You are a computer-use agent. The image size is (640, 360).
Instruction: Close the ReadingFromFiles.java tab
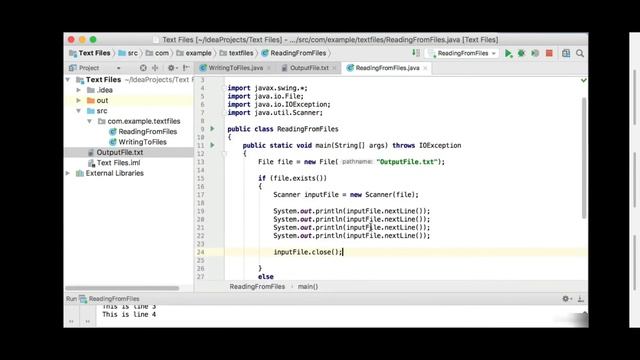pyautogui.click(x=425, y=68)
